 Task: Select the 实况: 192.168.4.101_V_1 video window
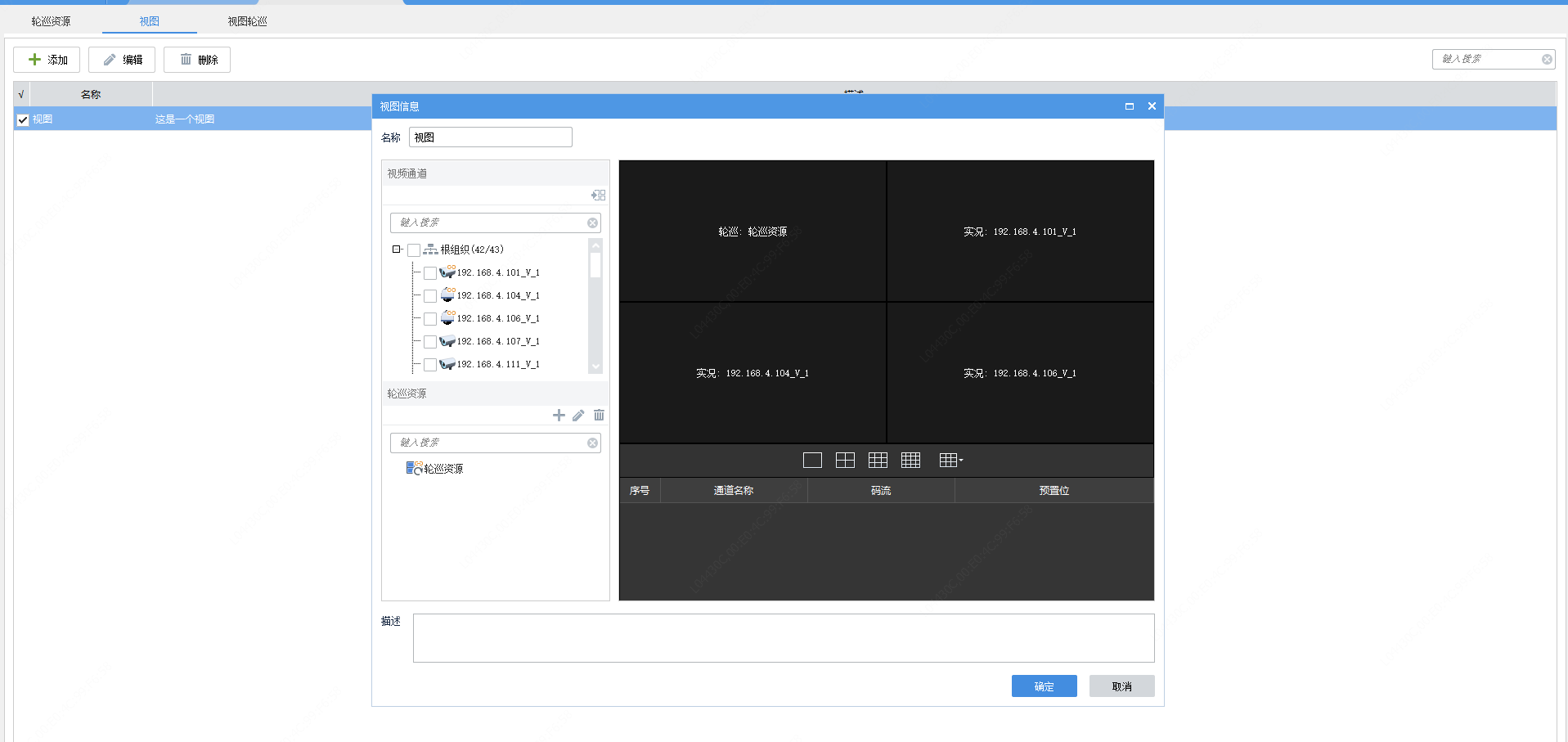(x=1020, y=232)
